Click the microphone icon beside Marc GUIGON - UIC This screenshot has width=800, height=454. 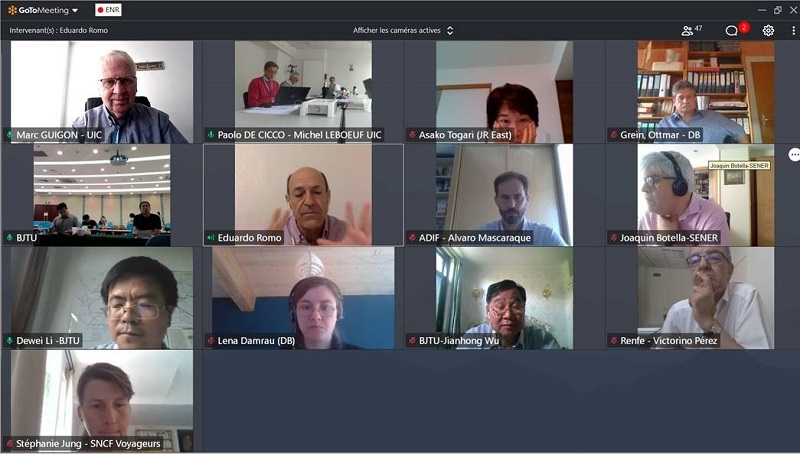click(9, 135)
